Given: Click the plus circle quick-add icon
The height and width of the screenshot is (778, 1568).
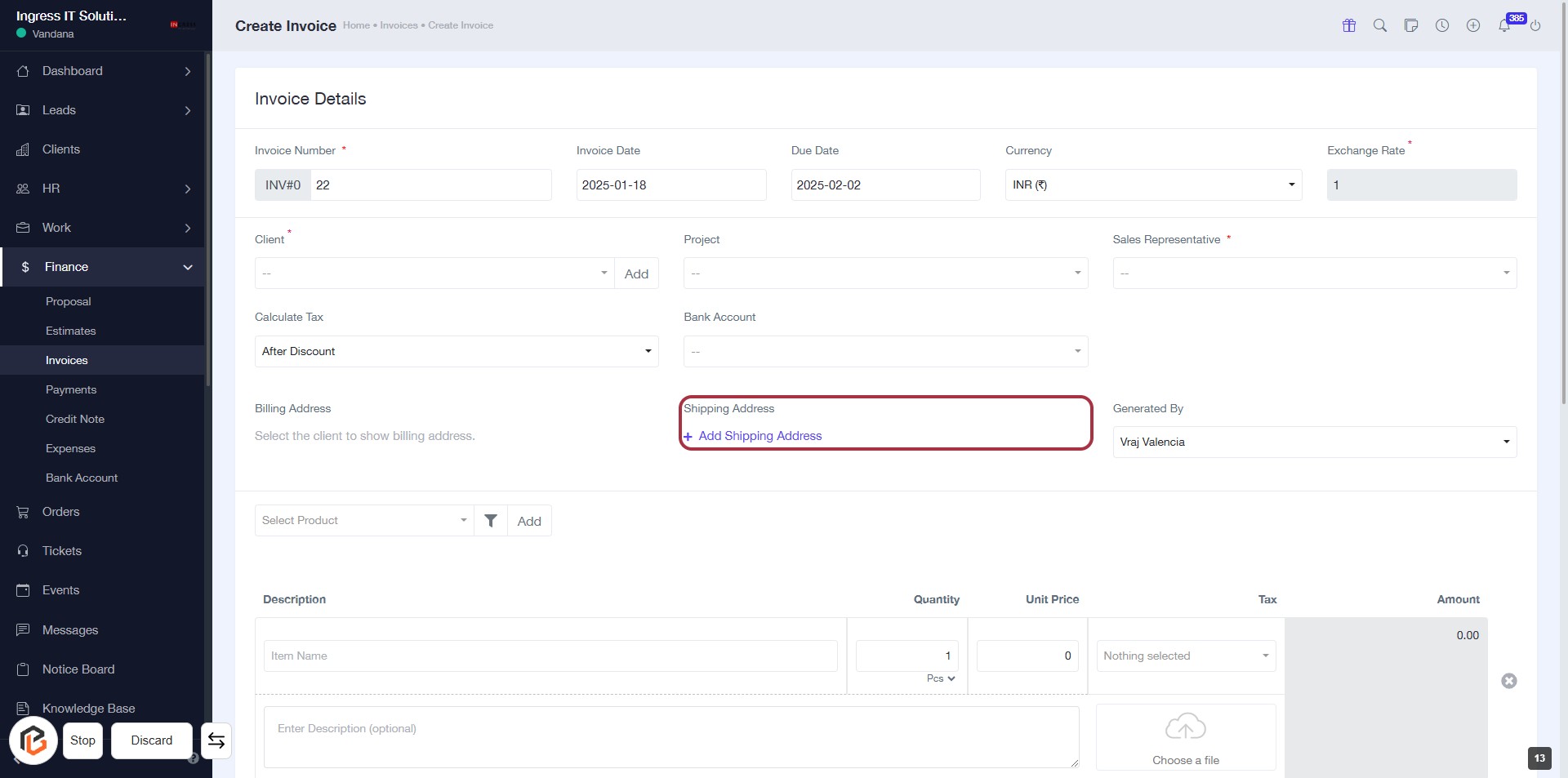Looking at the screenshot, I should tap(1472, 25).
